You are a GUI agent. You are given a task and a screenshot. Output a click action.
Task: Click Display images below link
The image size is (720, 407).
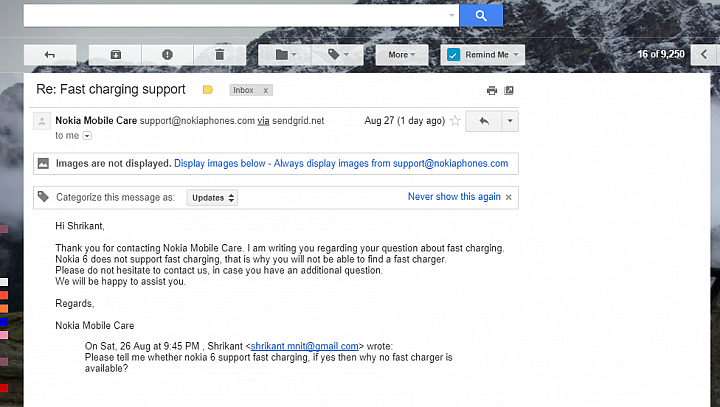point(219,164)
